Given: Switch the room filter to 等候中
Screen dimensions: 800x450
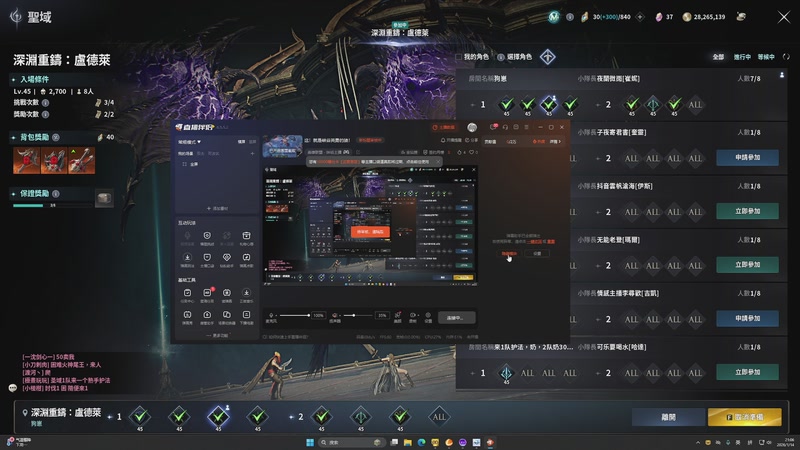Looking at the screenshot, I should pyautogui.click(x=766, y=57).
